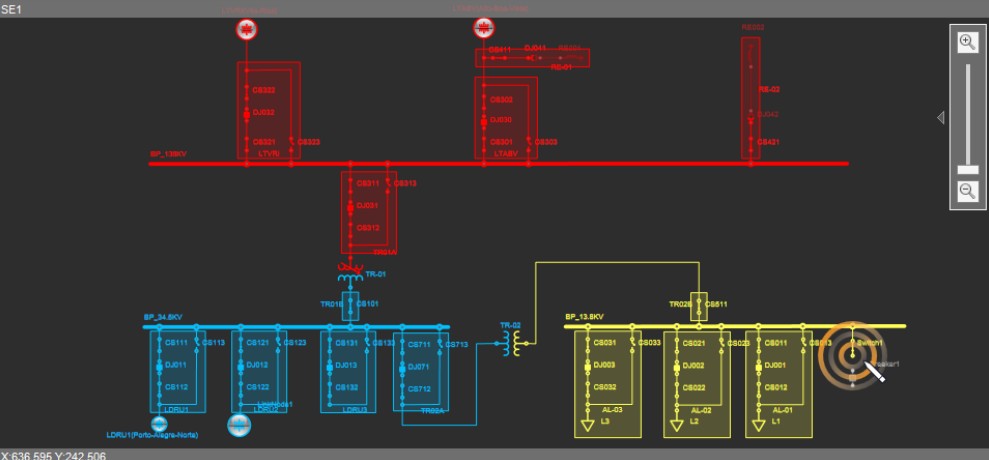The height and width of the screenshot is (460, 989).
Task: Select the blue BP_34.5KV busbar
Action: pyautogui.click(x=300, y=327)
